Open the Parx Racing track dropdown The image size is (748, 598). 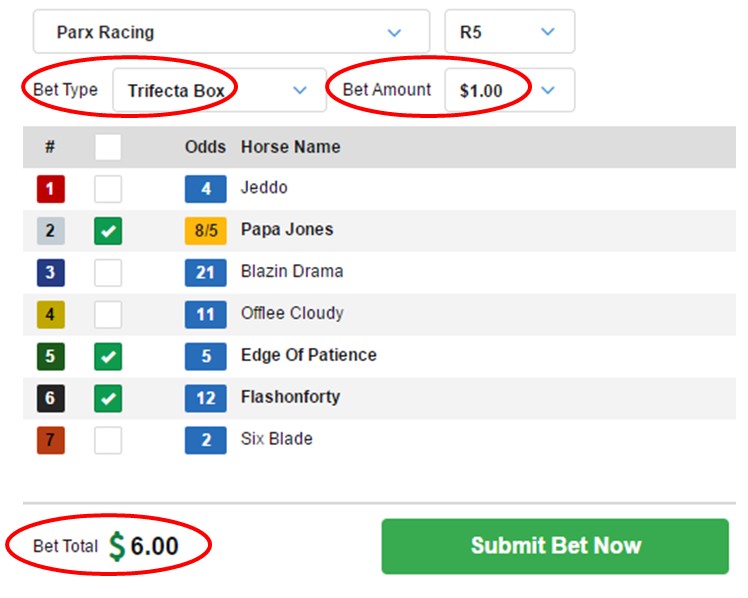(x=231, y=31)
